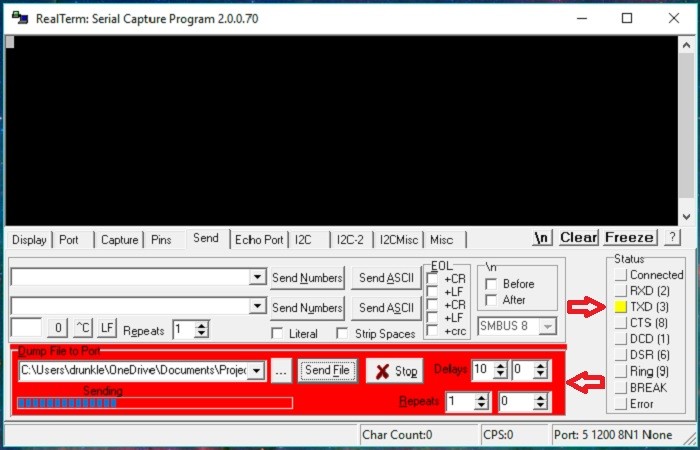The image size is (700, 450).
Task: Open the Capture tab
Action: point(119,240)
